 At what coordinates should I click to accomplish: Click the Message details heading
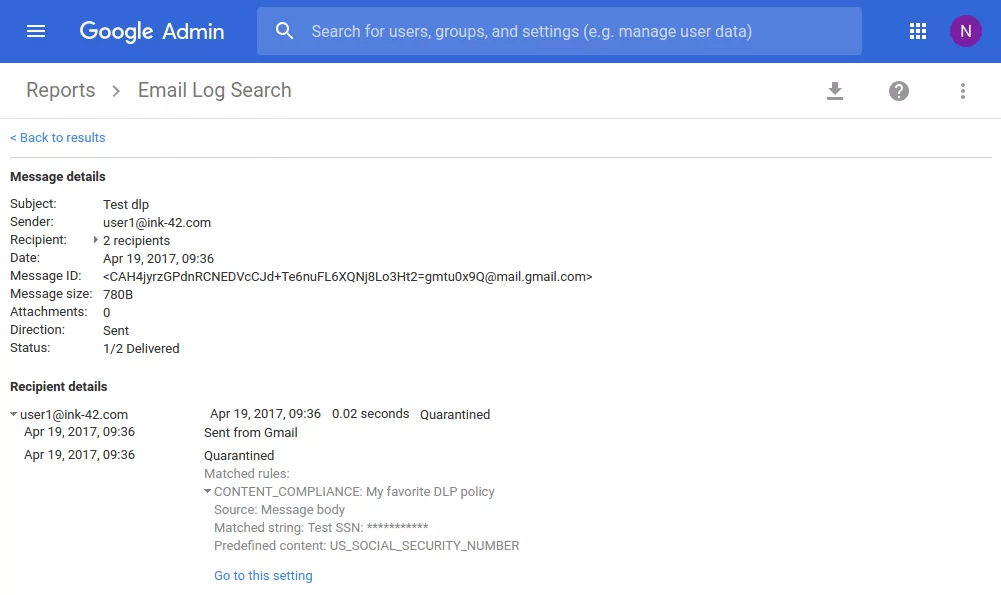pos(58,177)
